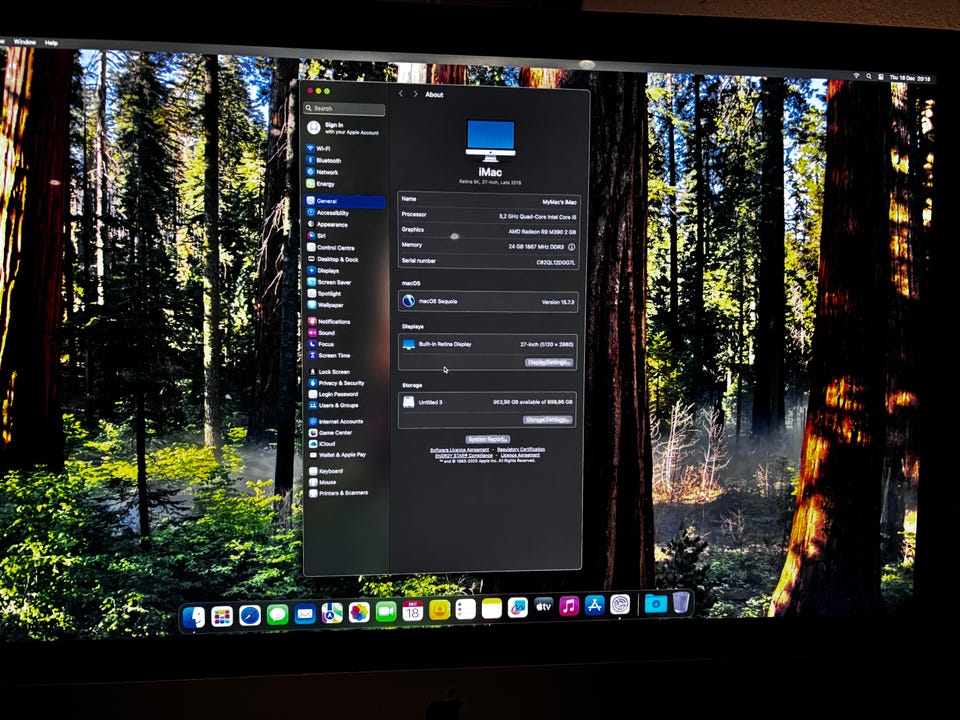
Task: Click the macOS Sequoia version row
Action: coord(488,301)
